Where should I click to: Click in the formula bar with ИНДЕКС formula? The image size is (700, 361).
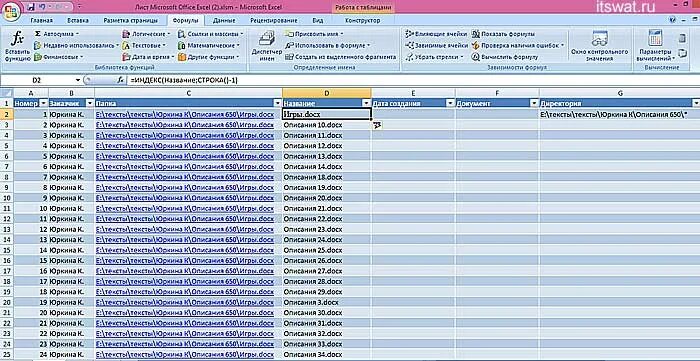pyautogui.click(x=413, y=80)
